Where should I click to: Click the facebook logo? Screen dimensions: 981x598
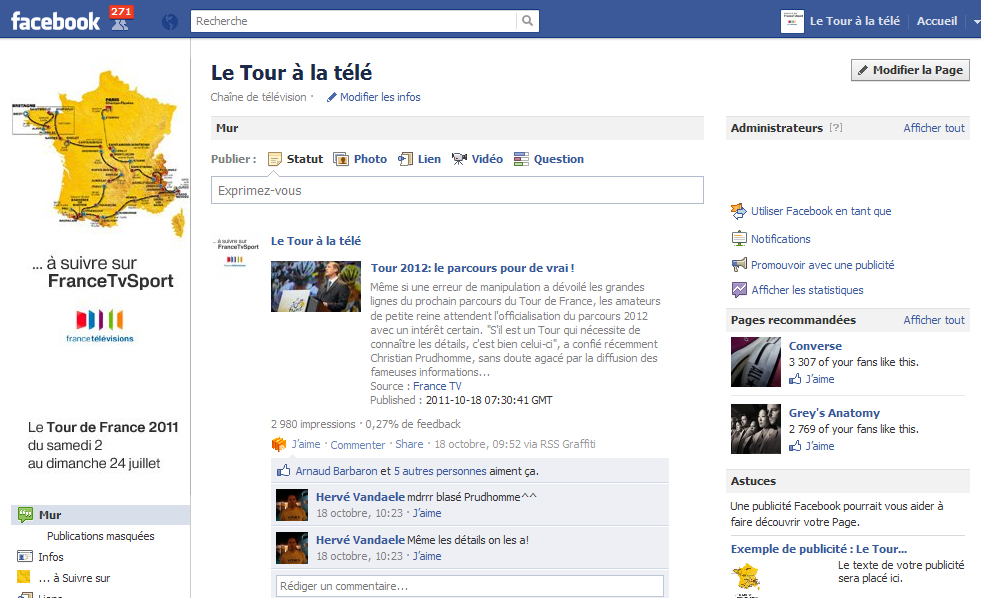[x=56, y=21]
